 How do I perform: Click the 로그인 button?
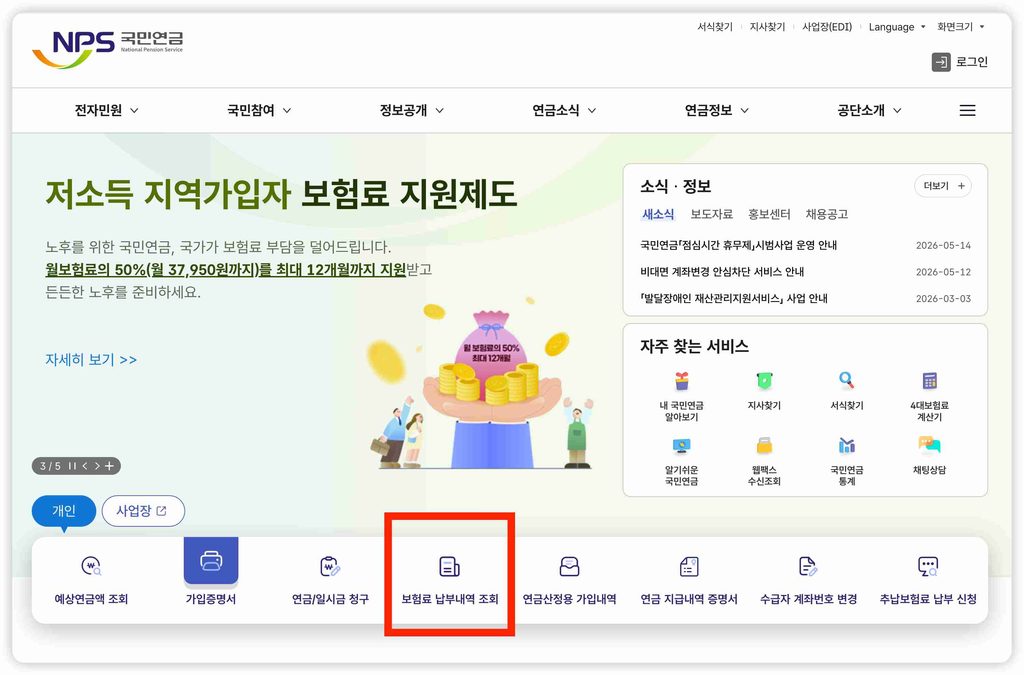[959, 62]
